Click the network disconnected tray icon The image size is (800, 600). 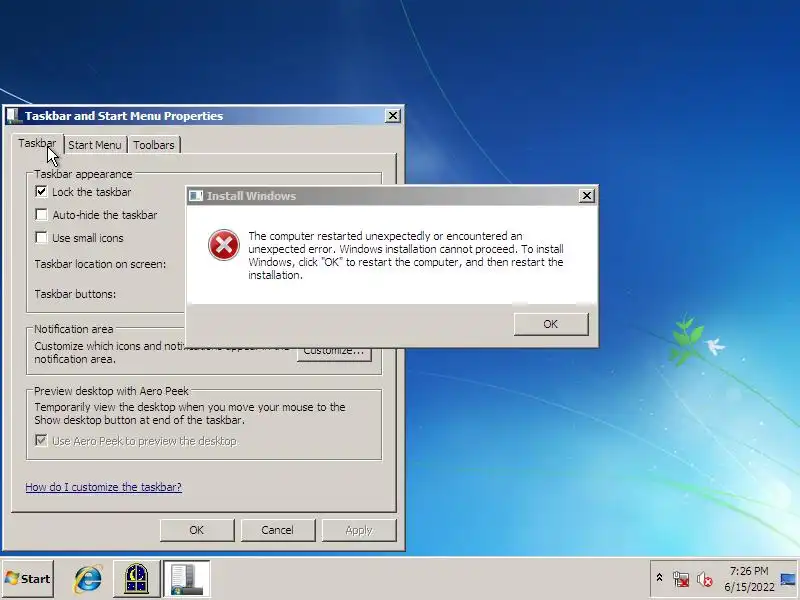pyautogui.click(x=681, y=579)
